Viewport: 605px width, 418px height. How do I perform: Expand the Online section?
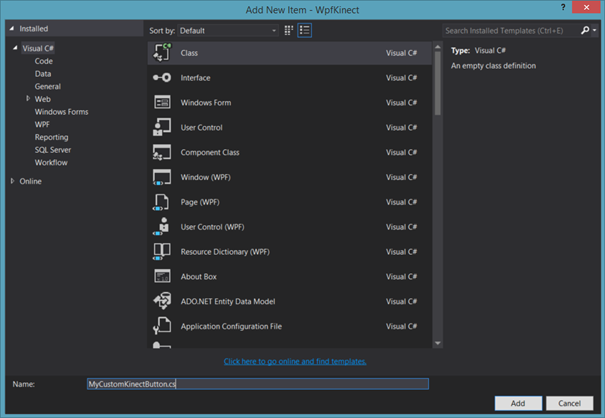tap(12, 181)
